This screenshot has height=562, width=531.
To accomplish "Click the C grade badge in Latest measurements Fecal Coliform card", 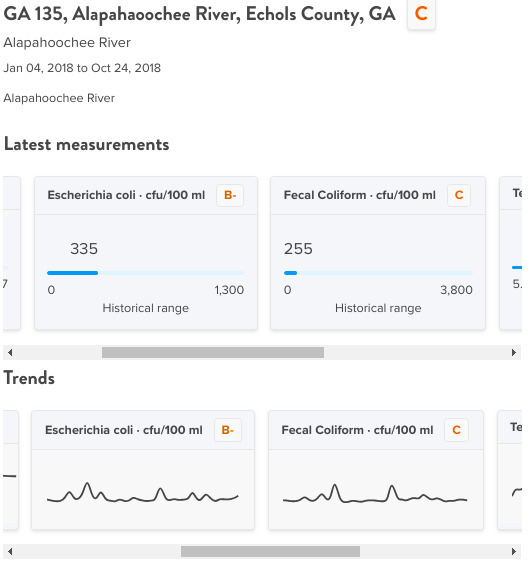I will (459, 195).
